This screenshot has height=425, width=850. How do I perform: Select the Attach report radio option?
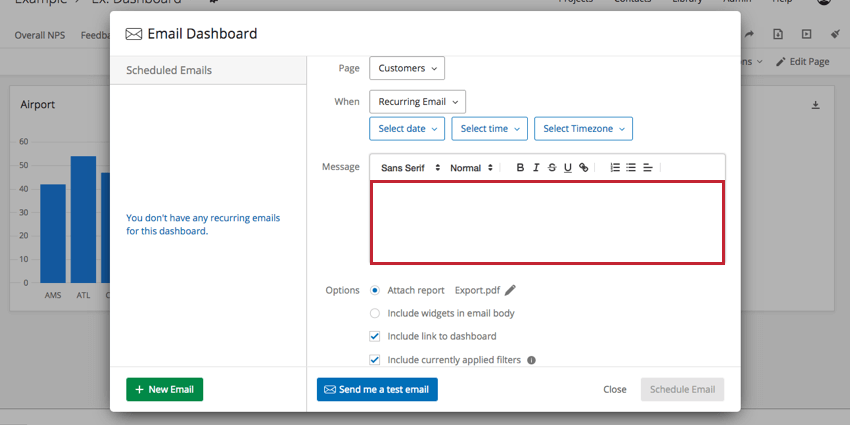(375, 290)
